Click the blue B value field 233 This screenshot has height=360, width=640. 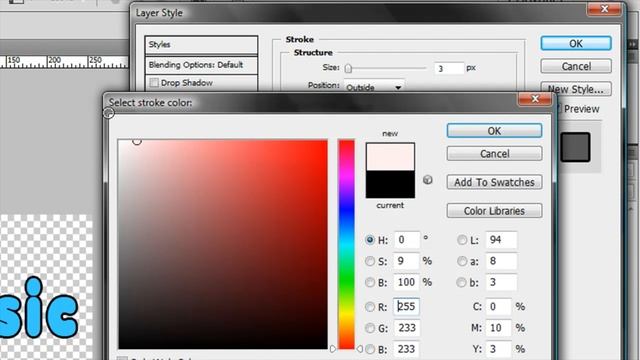407,349
